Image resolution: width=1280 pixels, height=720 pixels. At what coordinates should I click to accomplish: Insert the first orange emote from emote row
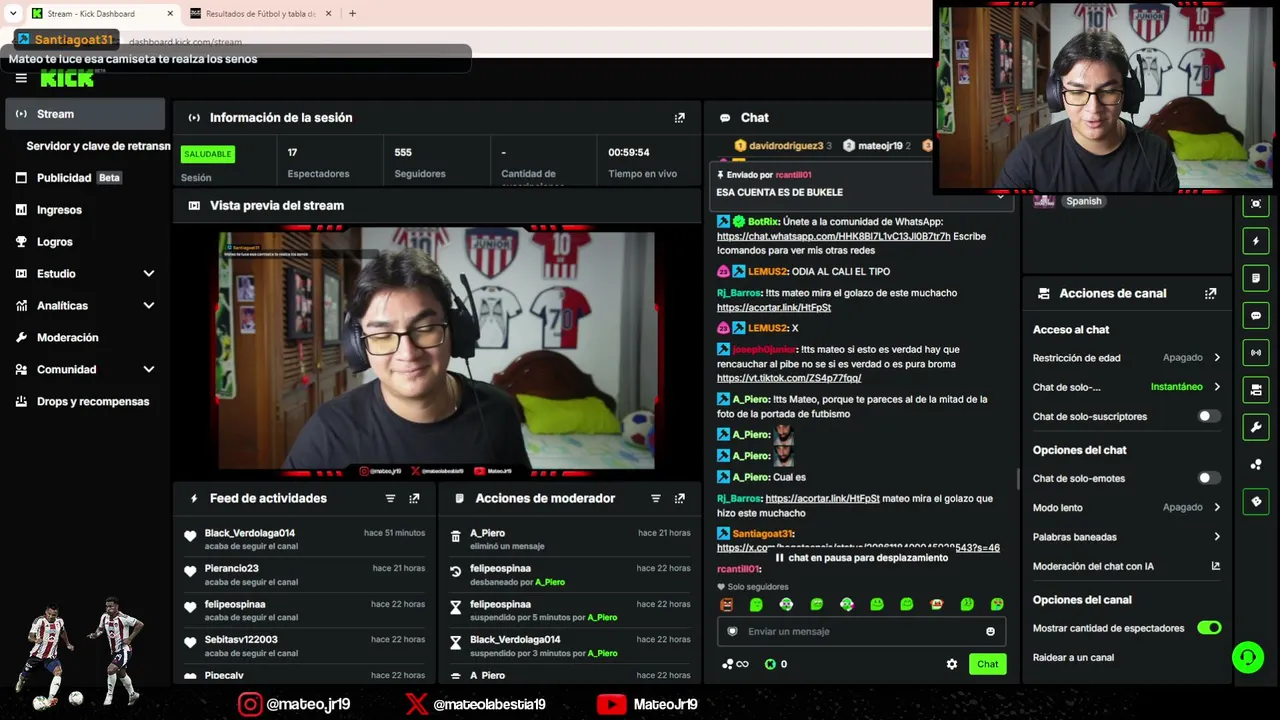(727, 604)
